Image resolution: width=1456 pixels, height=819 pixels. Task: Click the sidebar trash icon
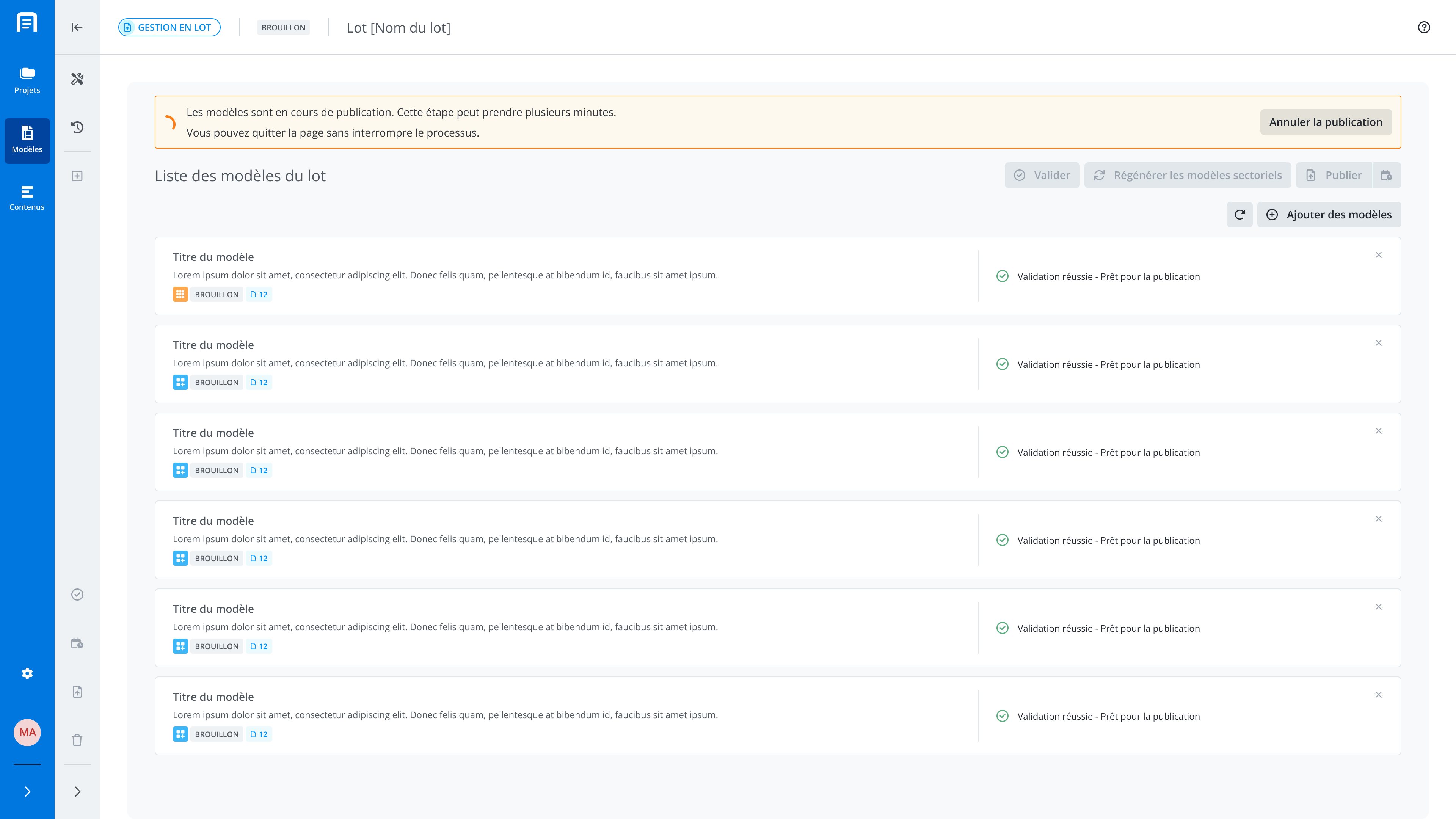[x=77, y=741]
